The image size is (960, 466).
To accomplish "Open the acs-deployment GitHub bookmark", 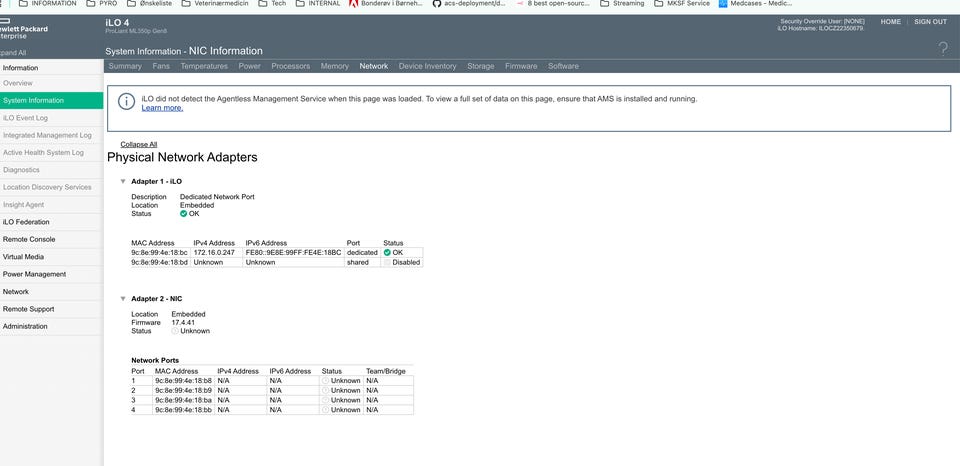I will 469,4.
